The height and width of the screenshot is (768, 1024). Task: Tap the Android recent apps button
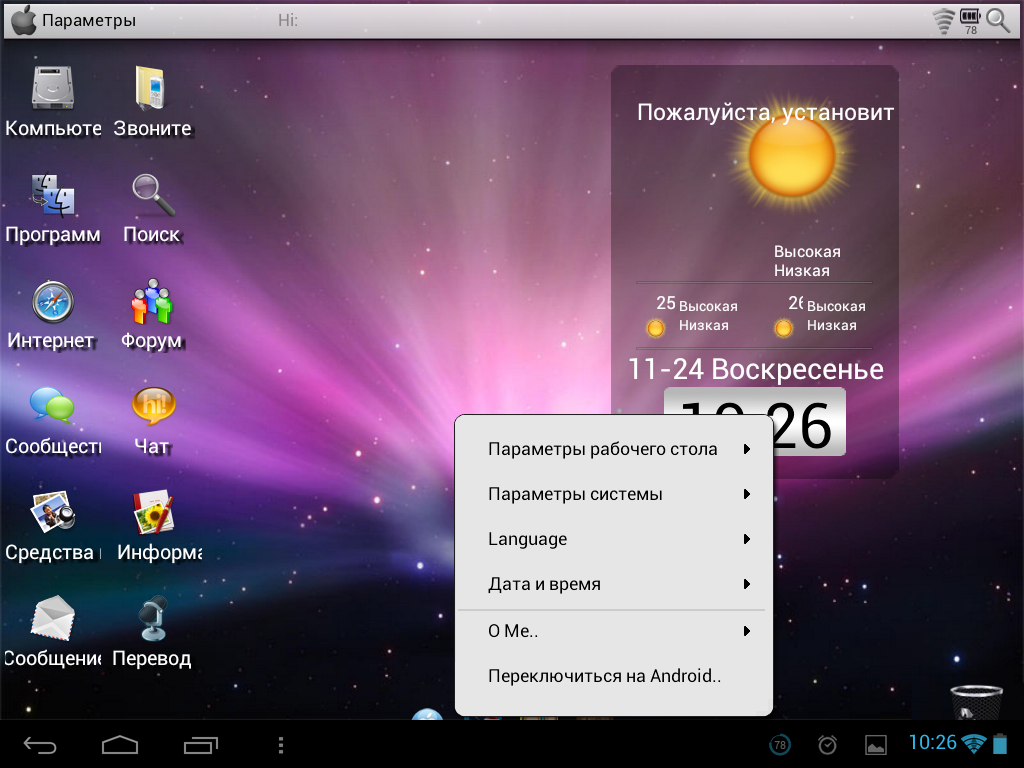(200, 744)
